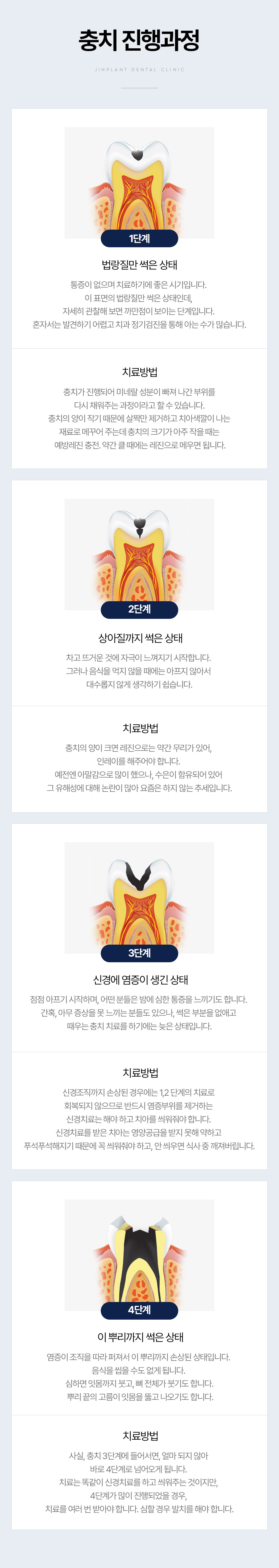Click the 치료방법 heading under stage 3

(140, 1073)
